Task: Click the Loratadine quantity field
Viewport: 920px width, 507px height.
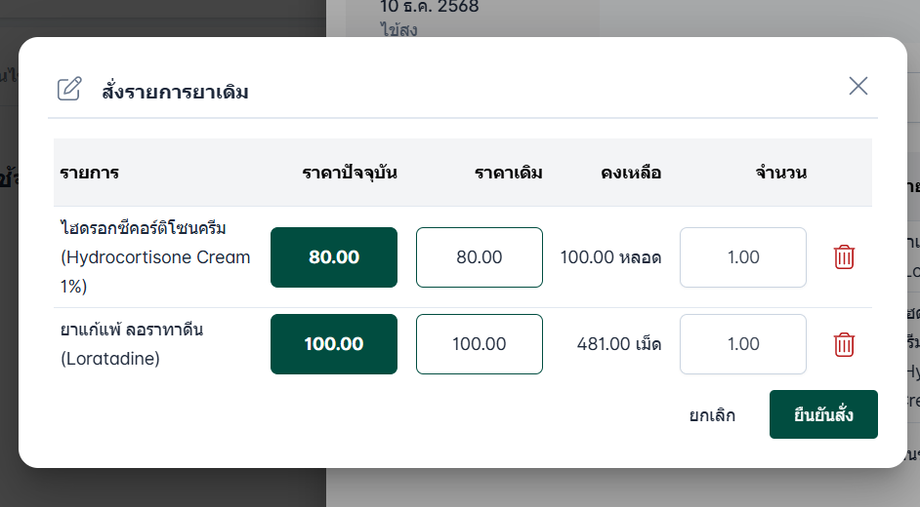Action: [x=743, y=344]
